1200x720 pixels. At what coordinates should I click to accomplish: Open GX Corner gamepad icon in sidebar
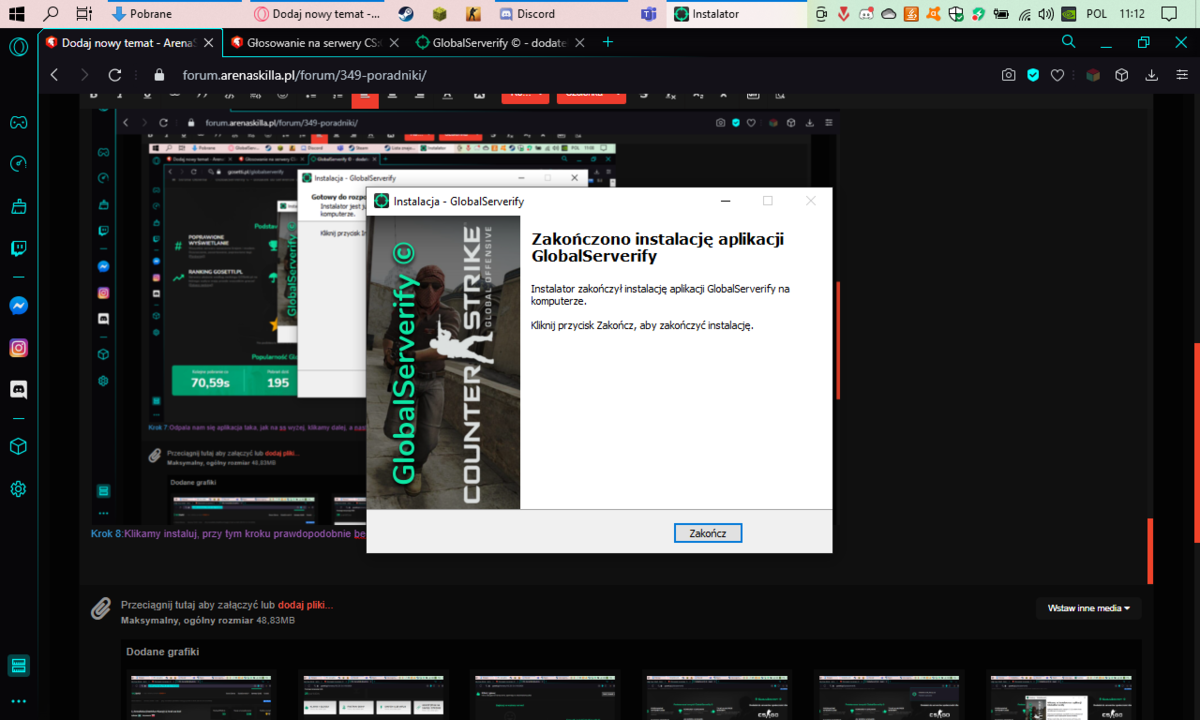(x=18, y=122)
